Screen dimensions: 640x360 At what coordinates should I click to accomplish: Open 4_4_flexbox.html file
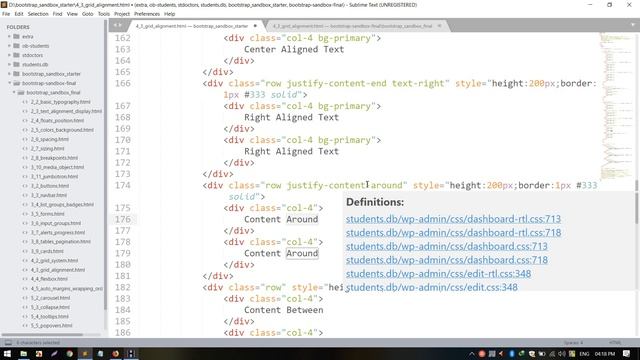click(49, 279)
